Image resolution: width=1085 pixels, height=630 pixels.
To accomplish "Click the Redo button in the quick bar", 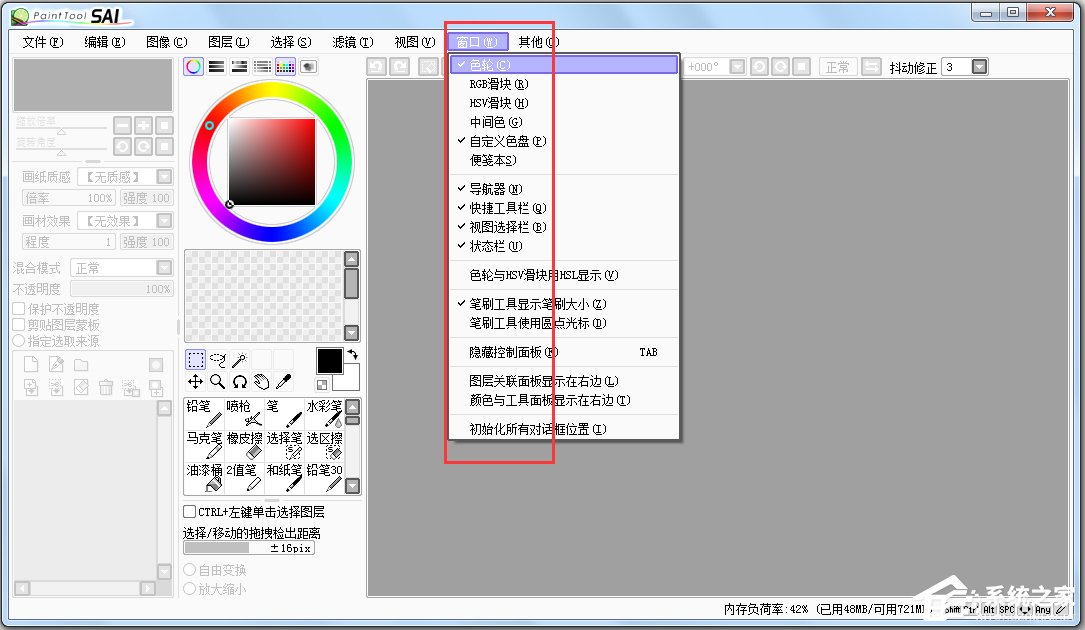I will [399, 64].
